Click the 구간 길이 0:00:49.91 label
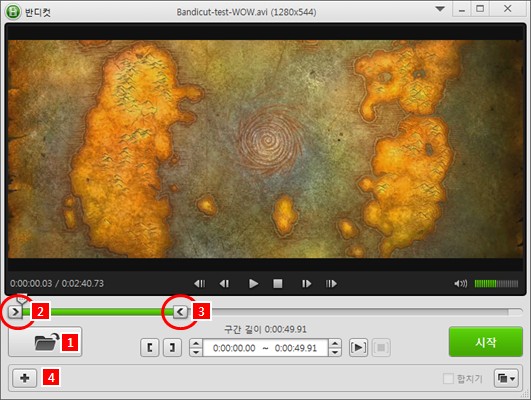 click(265, 329)
